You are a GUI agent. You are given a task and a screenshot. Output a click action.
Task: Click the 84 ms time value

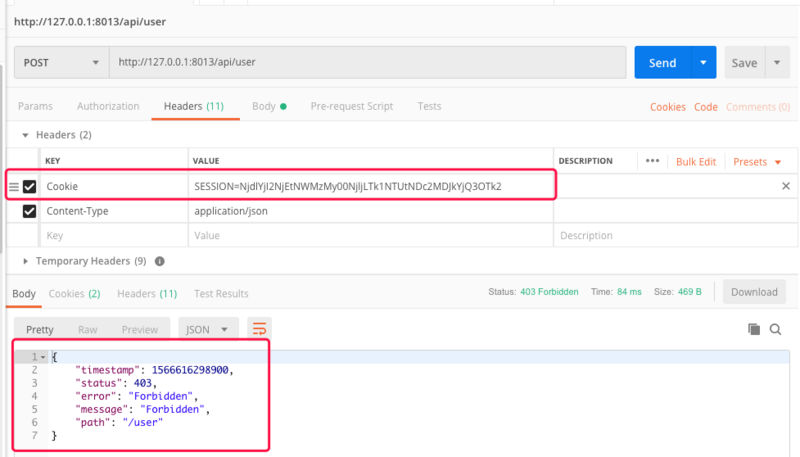[629, 292]
